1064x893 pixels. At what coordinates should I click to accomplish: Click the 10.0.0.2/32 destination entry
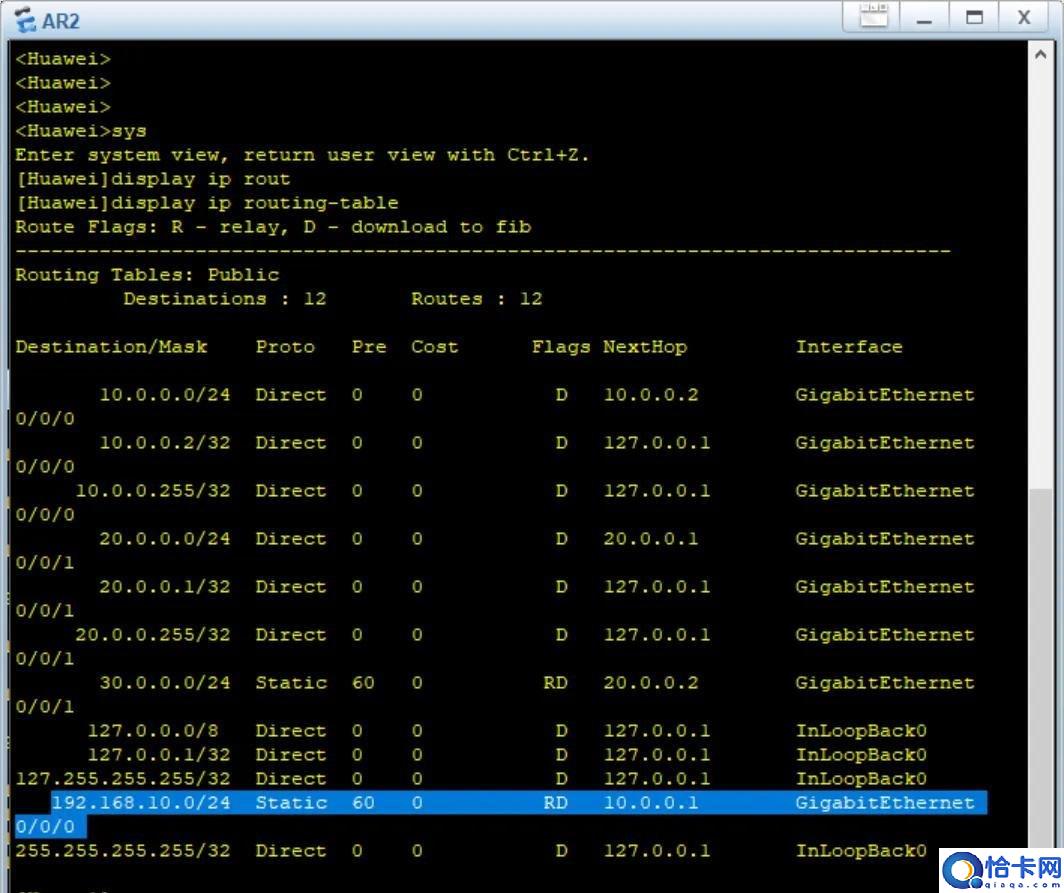click(165, 443)
